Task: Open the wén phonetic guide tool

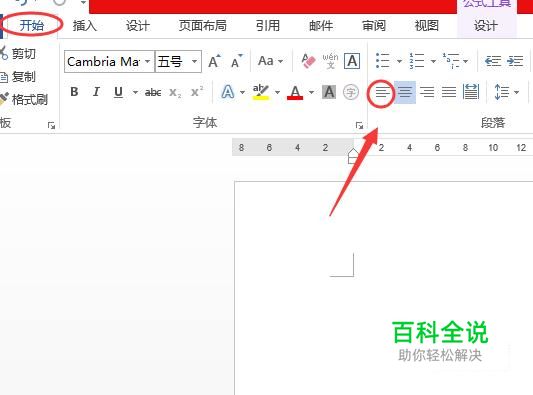Action: [x=330, y=61]
